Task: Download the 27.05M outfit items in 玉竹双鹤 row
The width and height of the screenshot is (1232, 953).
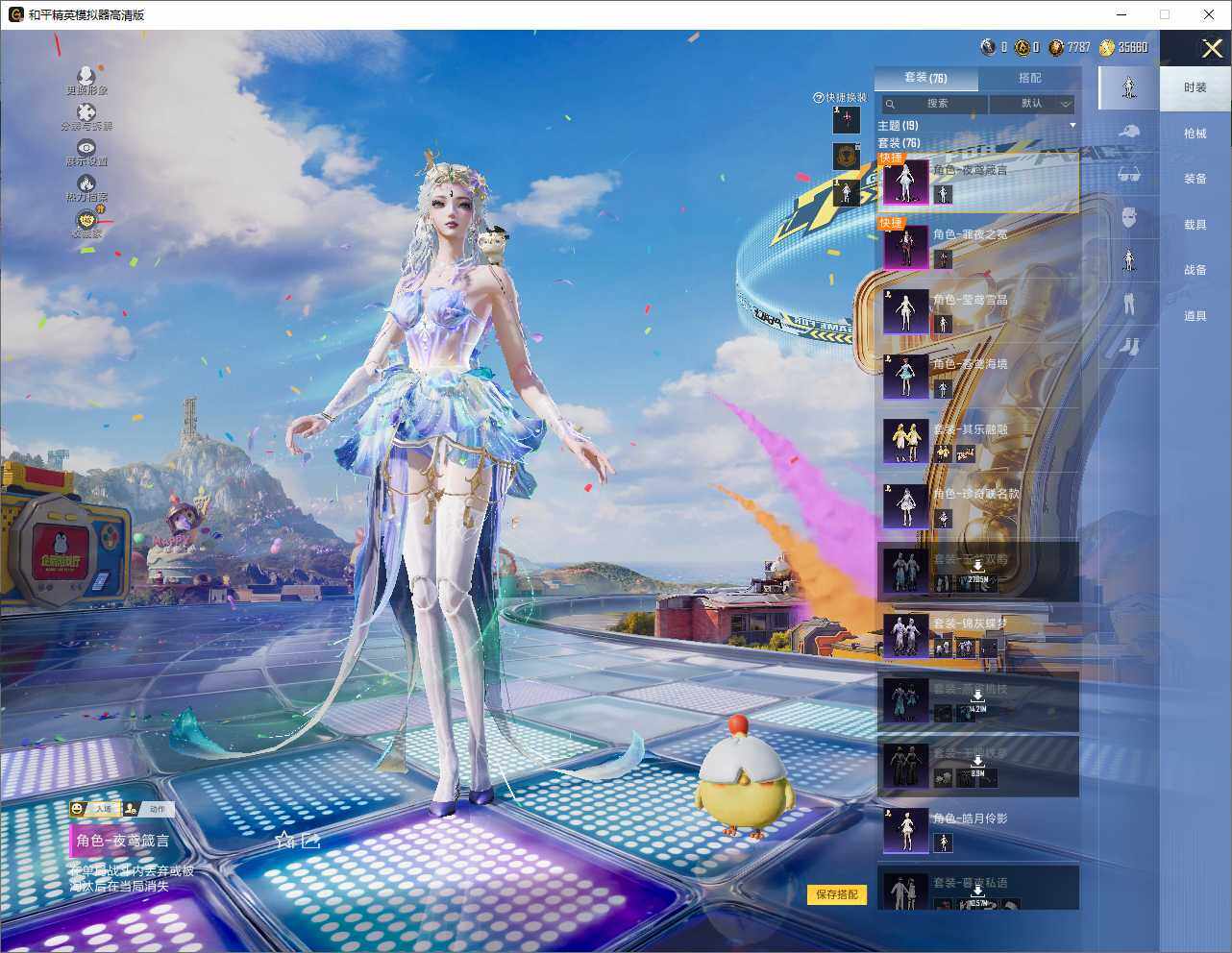Action: [977, 574]
